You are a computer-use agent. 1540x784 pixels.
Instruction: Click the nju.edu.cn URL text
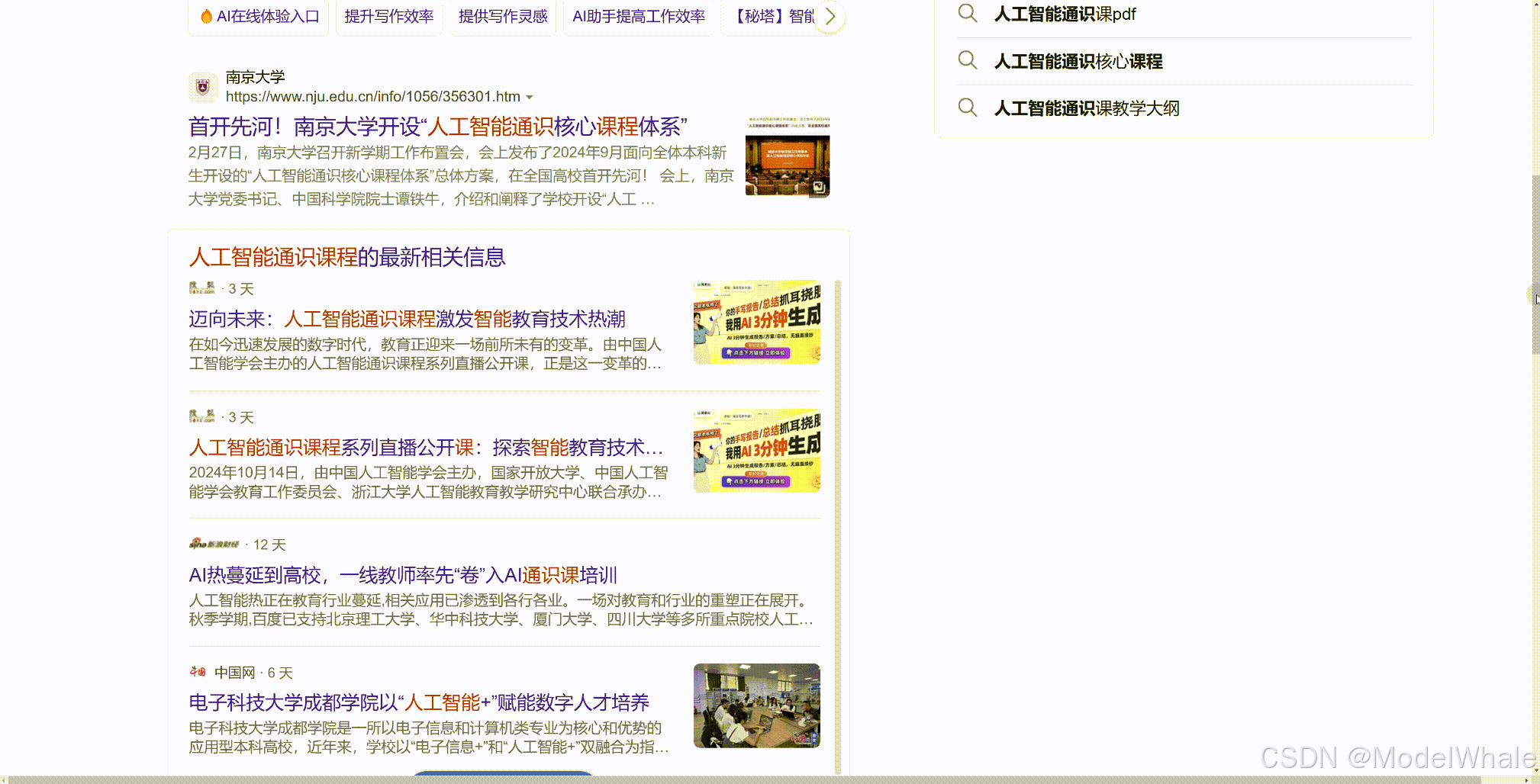373,97
